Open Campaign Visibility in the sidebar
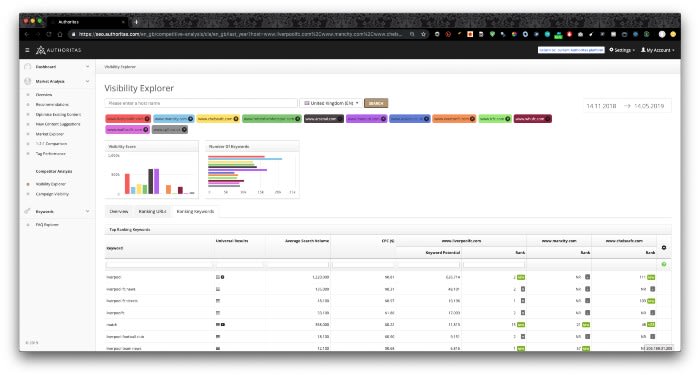This screenshot has width=700, height=377. pos(52,194)
